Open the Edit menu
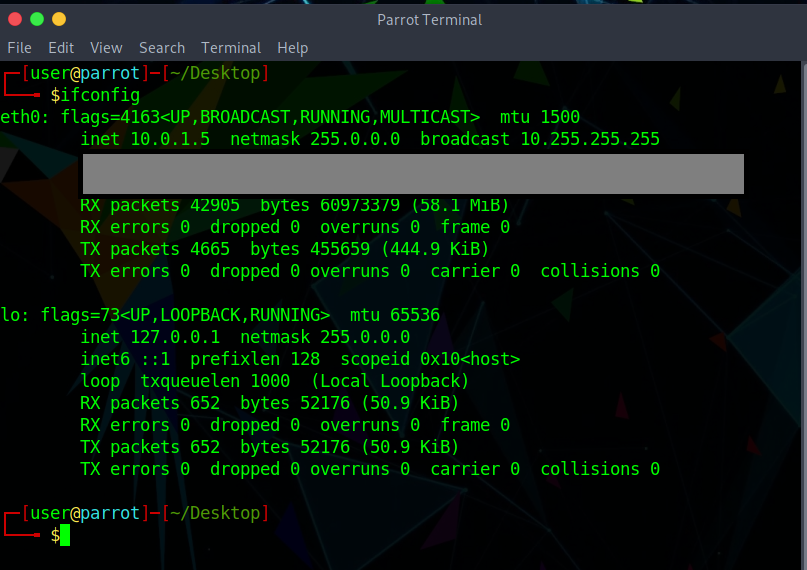This screenshot has width=807, height=570. [x=61, y=48]
